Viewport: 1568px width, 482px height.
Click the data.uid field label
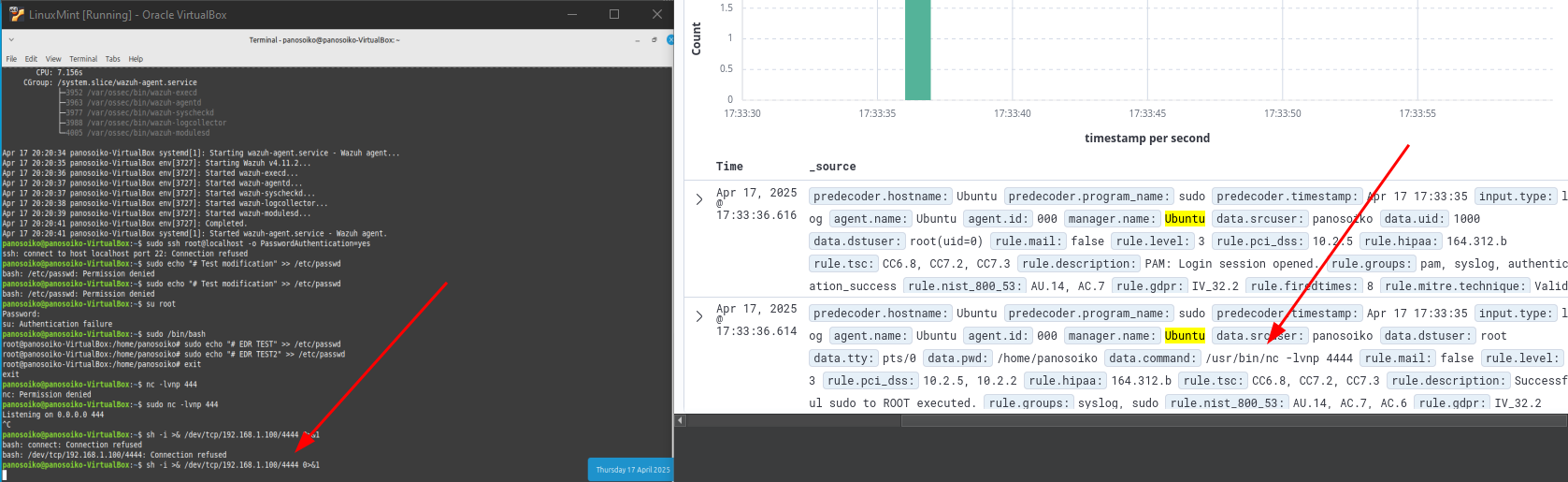1414,219
